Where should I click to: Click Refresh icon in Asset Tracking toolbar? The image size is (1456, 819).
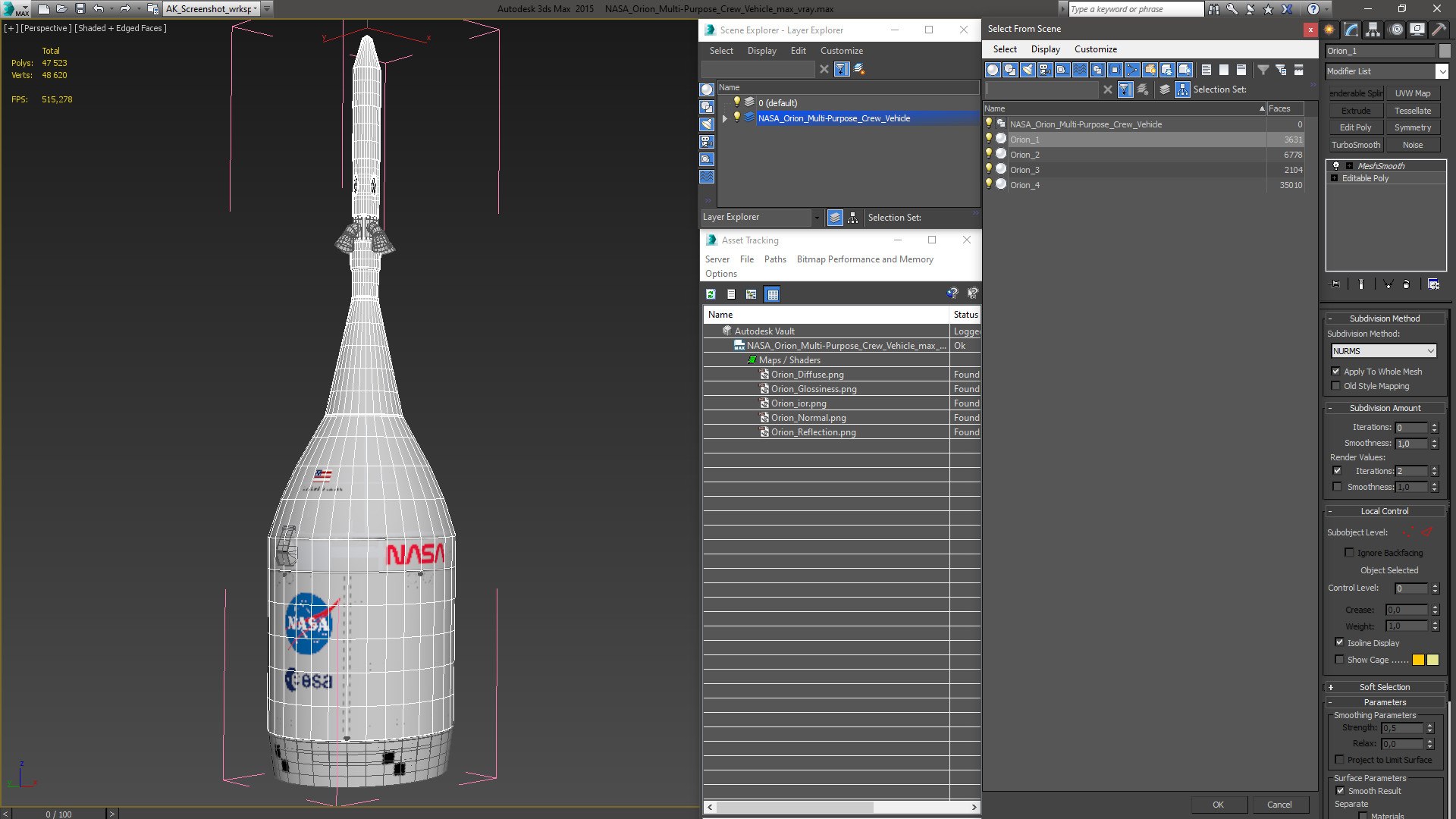(x=711, y=294)
